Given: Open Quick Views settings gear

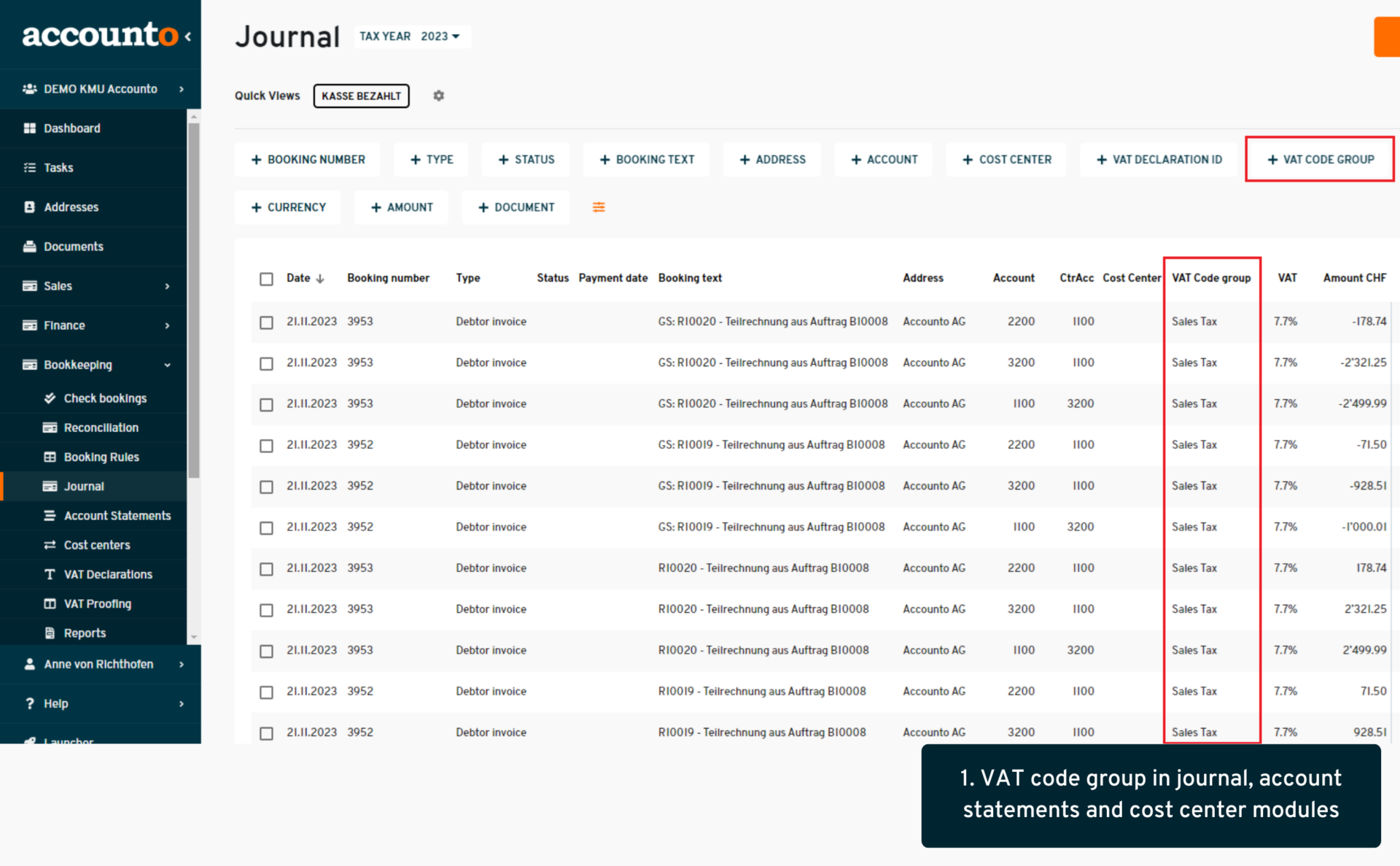Looking at the screenshot, I should click(438, 96).
